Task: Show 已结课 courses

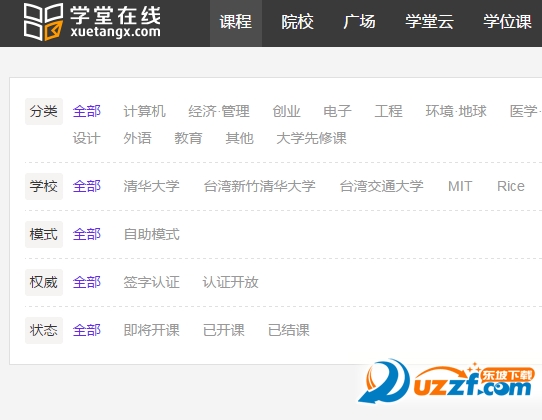Action: (289, 330)
